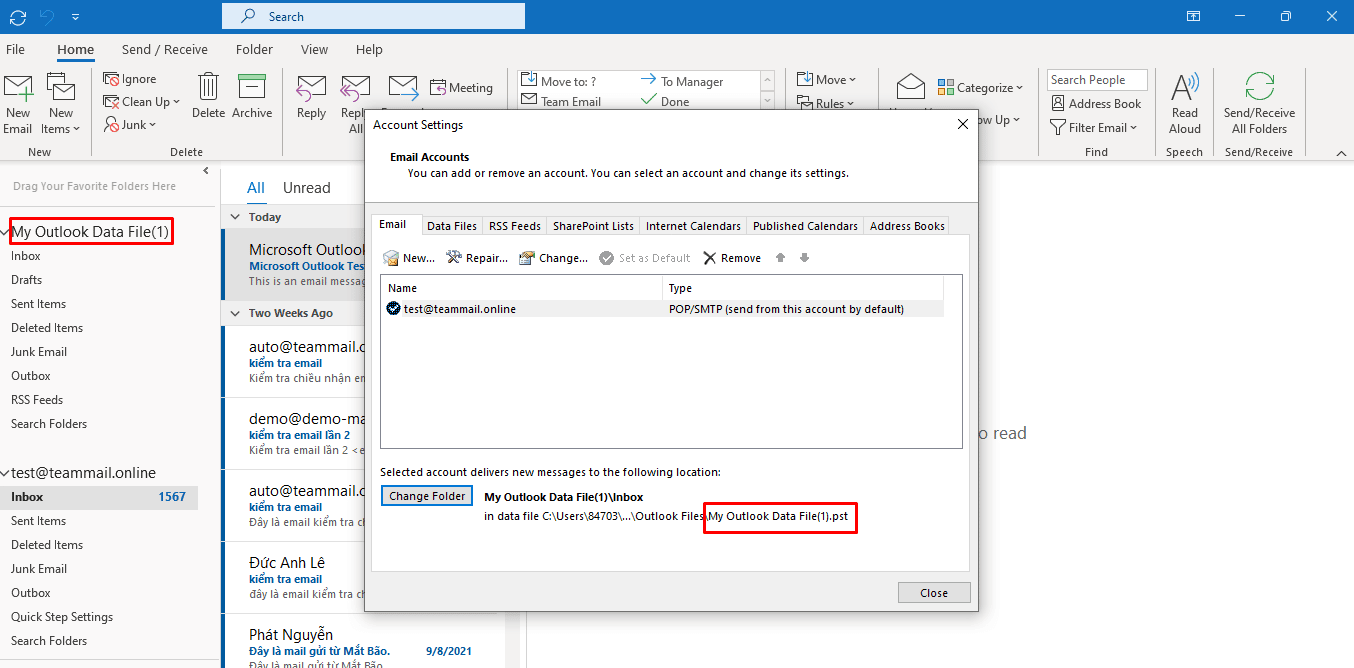
Task: Switch to the Internet Calendars tab
Action: [x=693, y=226]
